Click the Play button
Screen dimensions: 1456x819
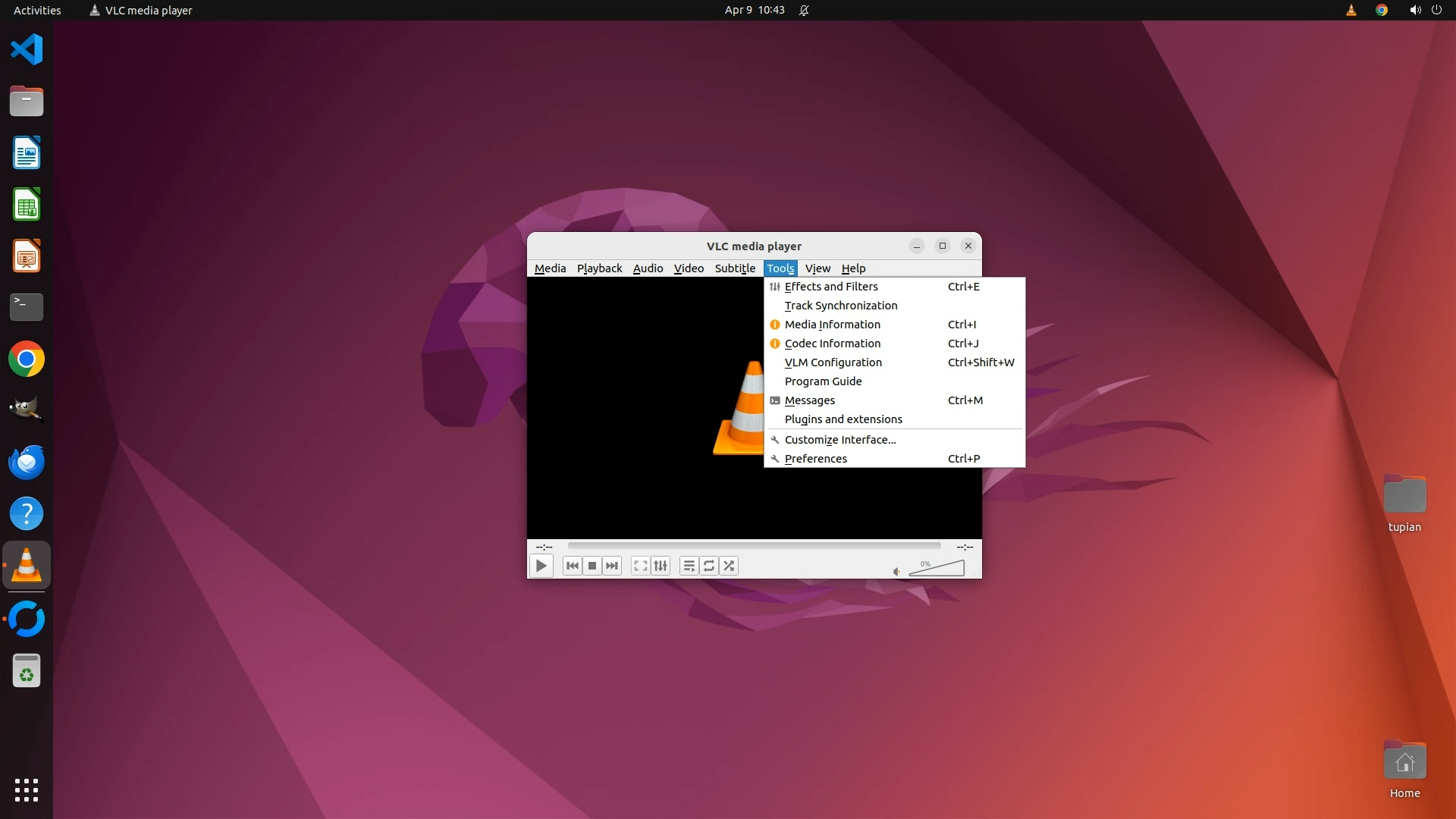[541, 566]
